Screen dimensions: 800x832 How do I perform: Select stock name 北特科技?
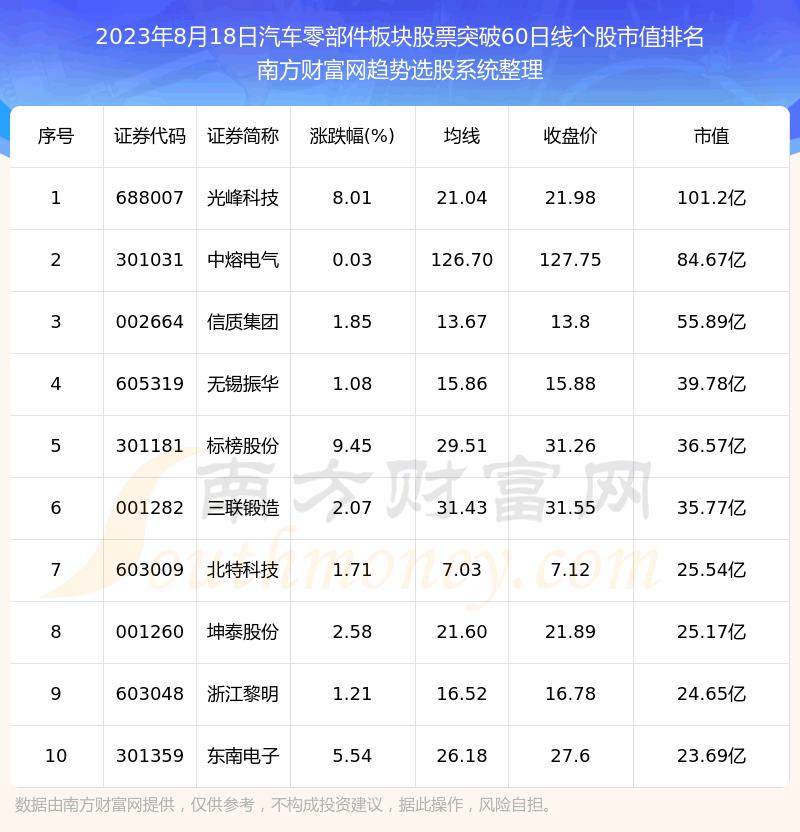click(243, 570)
